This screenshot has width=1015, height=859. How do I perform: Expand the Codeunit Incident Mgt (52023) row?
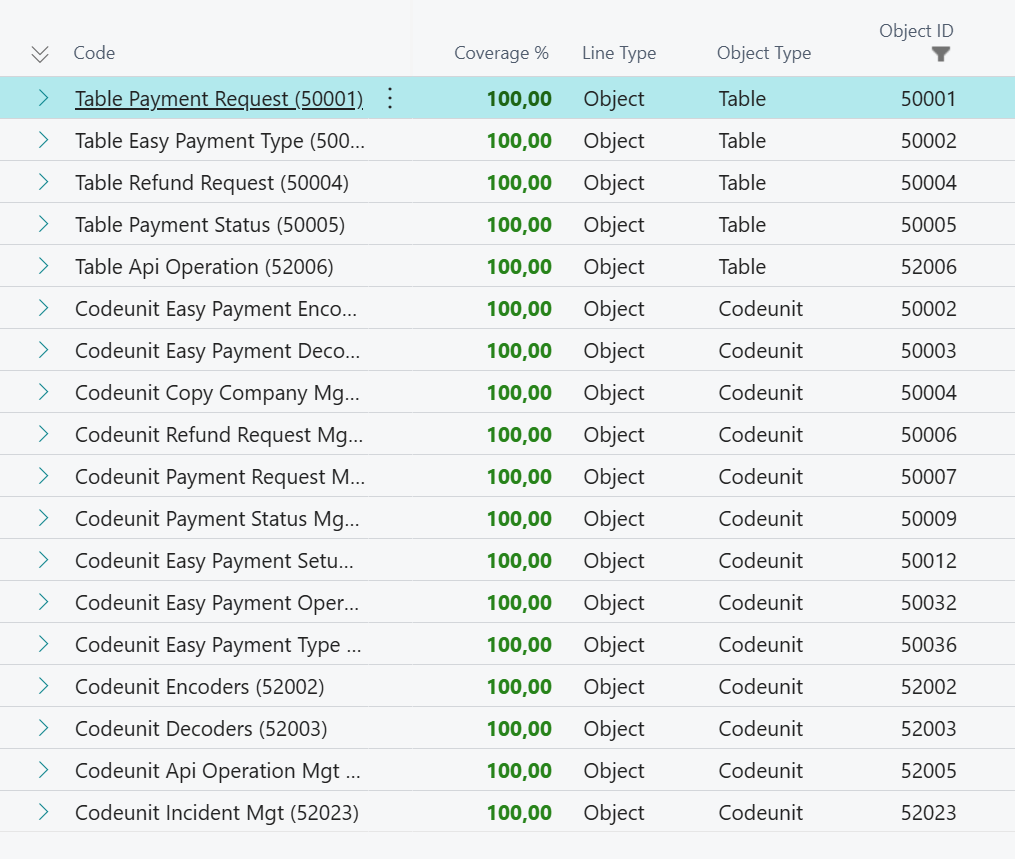click(x=43, y=812)
